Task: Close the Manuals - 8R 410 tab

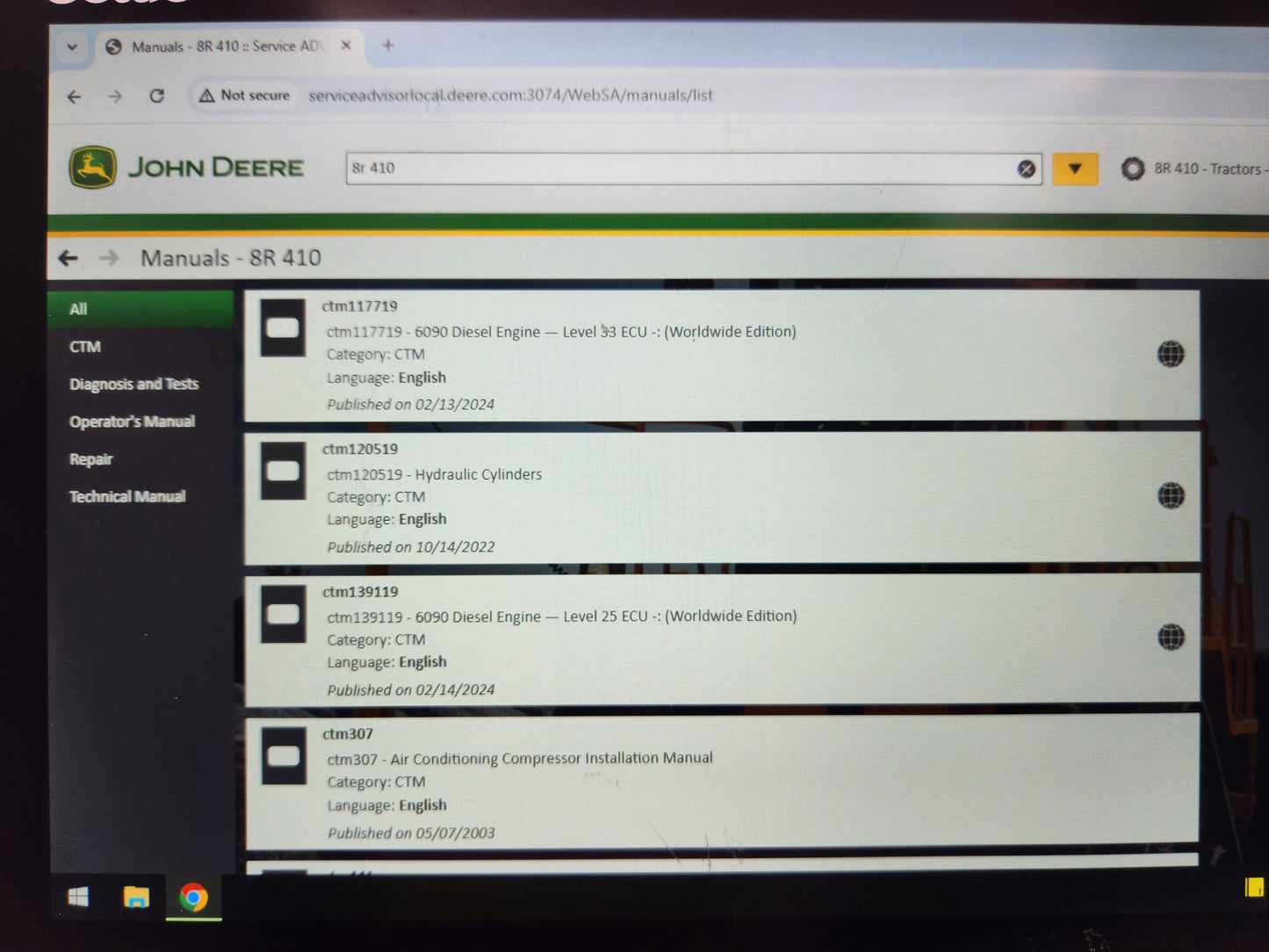Action: tap(346, 46)
